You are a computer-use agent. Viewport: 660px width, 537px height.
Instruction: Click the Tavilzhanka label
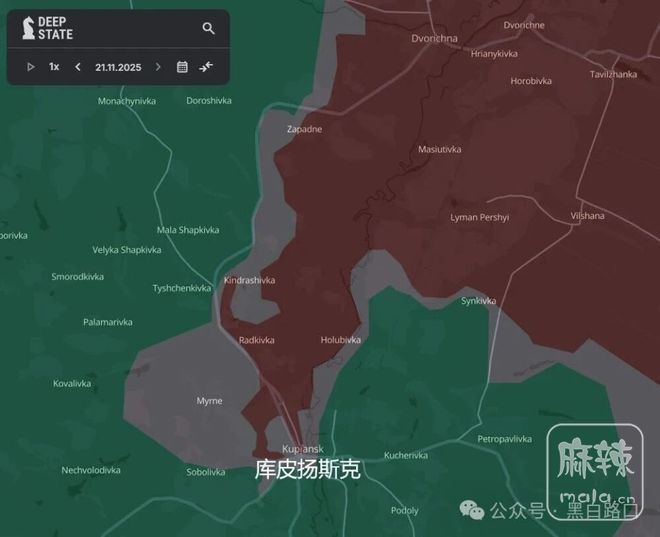tap(613, 74)
